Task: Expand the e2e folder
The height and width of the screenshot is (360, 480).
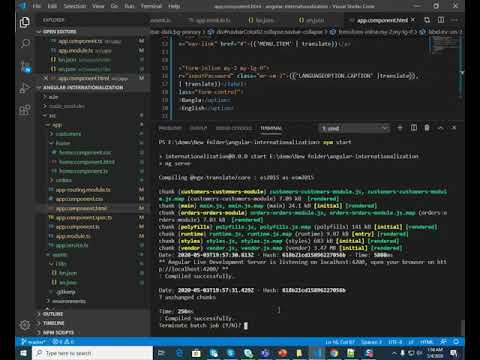Action: coord(53,97)
